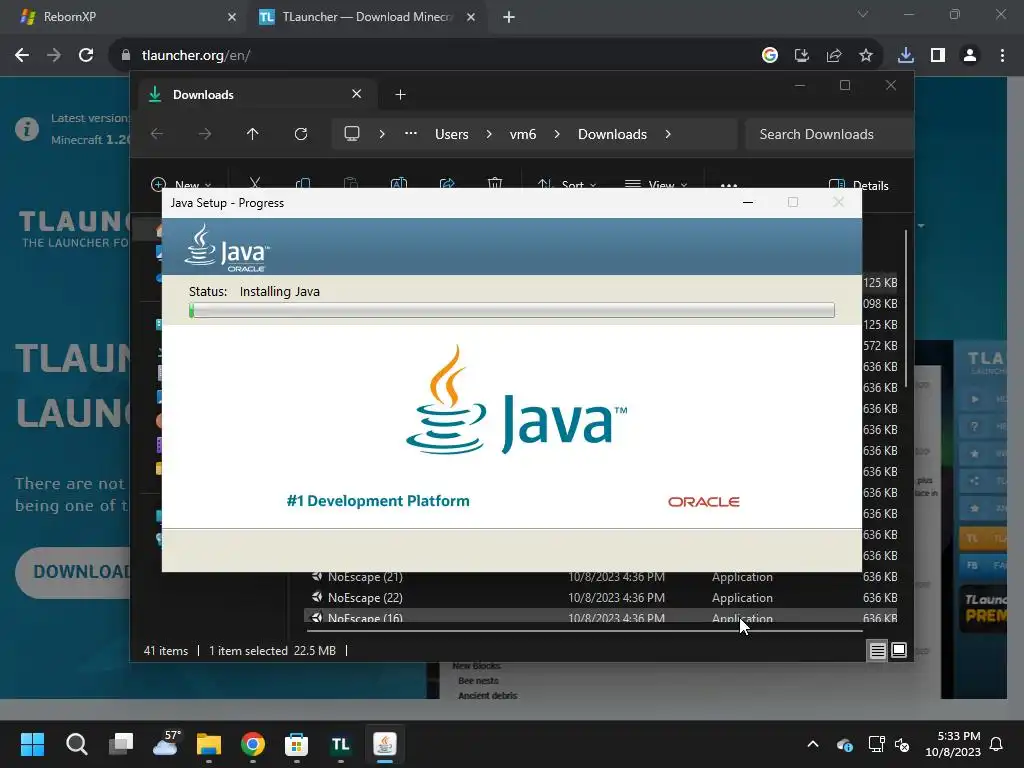
Task: Close the Downloads Explorer tab
Action: point(357,94)
